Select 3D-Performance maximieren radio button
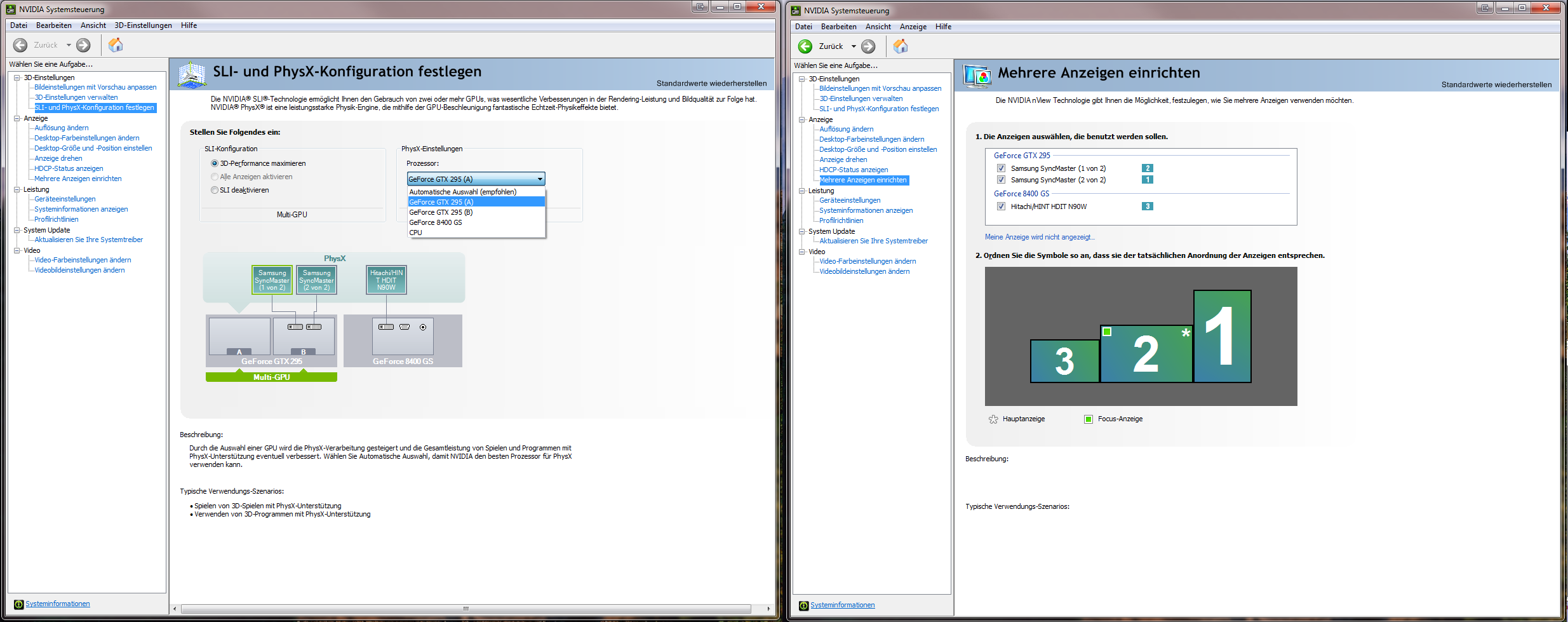1568x622 pixels. (215, 163)
